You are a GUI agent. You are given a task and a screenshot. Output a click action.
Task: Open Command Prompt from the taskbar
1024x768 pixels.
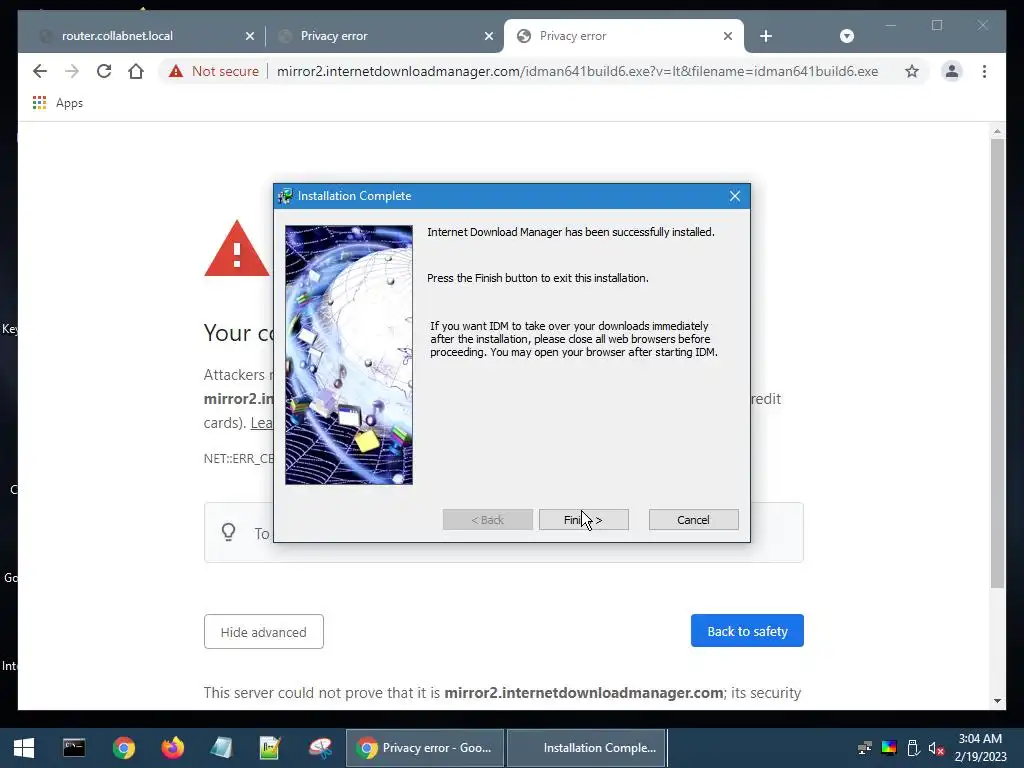coord(74,748)
